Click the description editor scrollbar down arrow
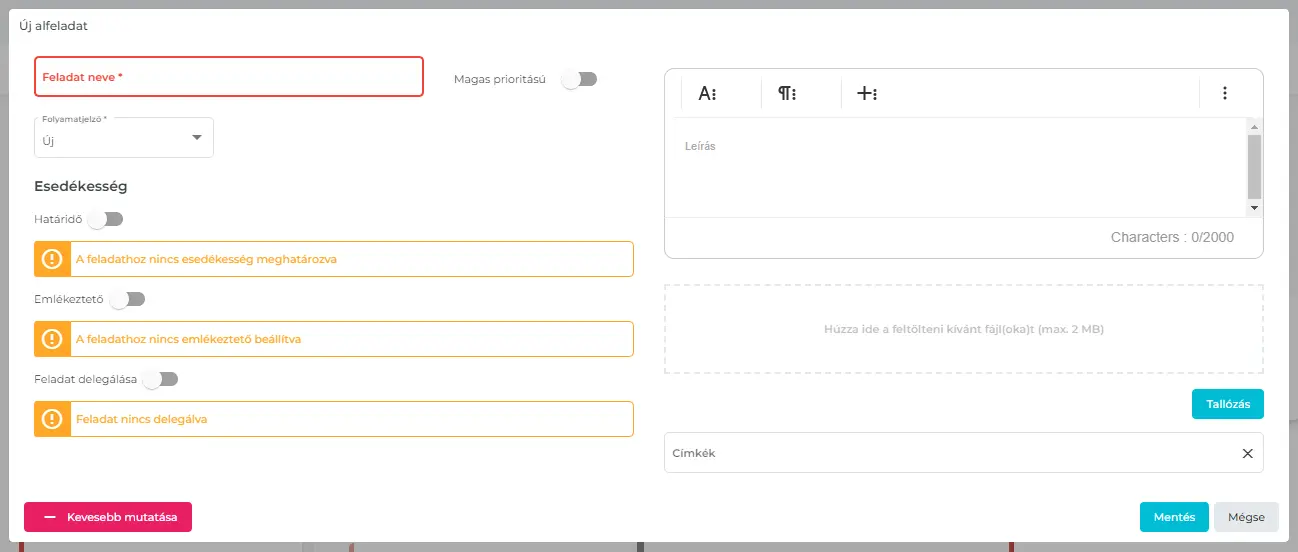1298x552 pixels. point(1254,208)
